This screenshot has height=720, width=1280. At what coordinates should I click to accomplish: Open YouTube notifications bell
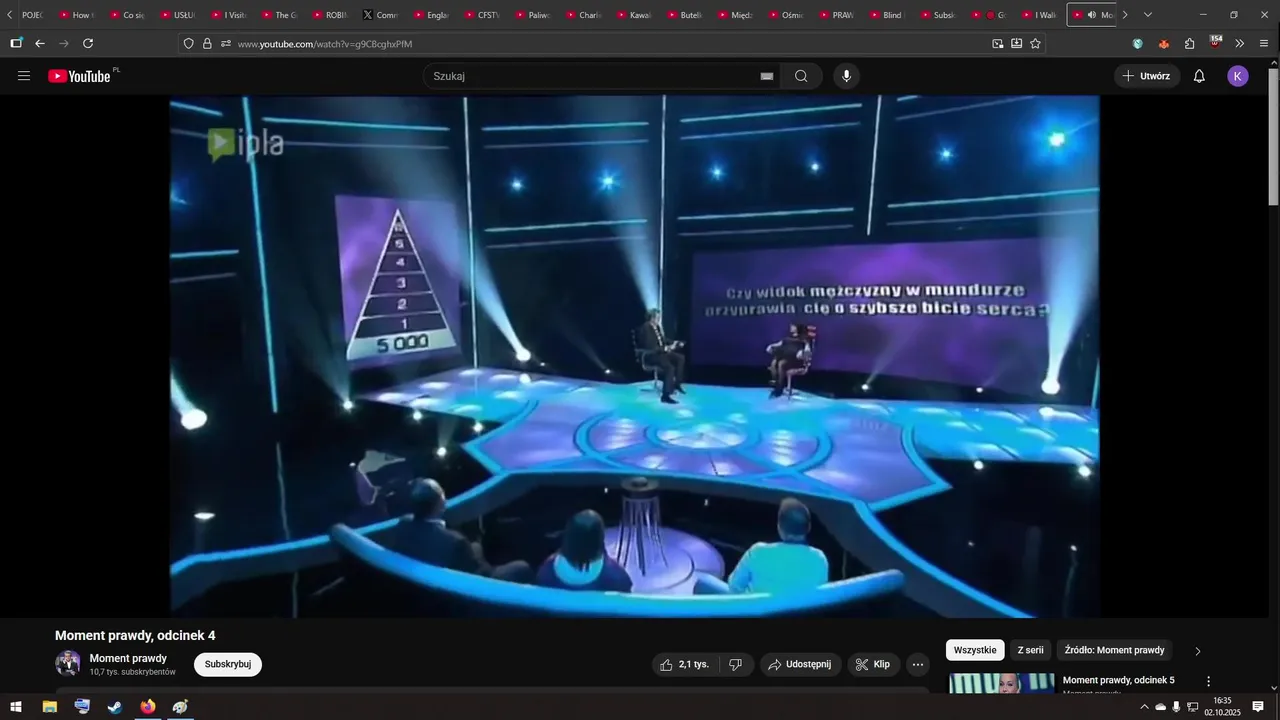(x=1199, y=76)
